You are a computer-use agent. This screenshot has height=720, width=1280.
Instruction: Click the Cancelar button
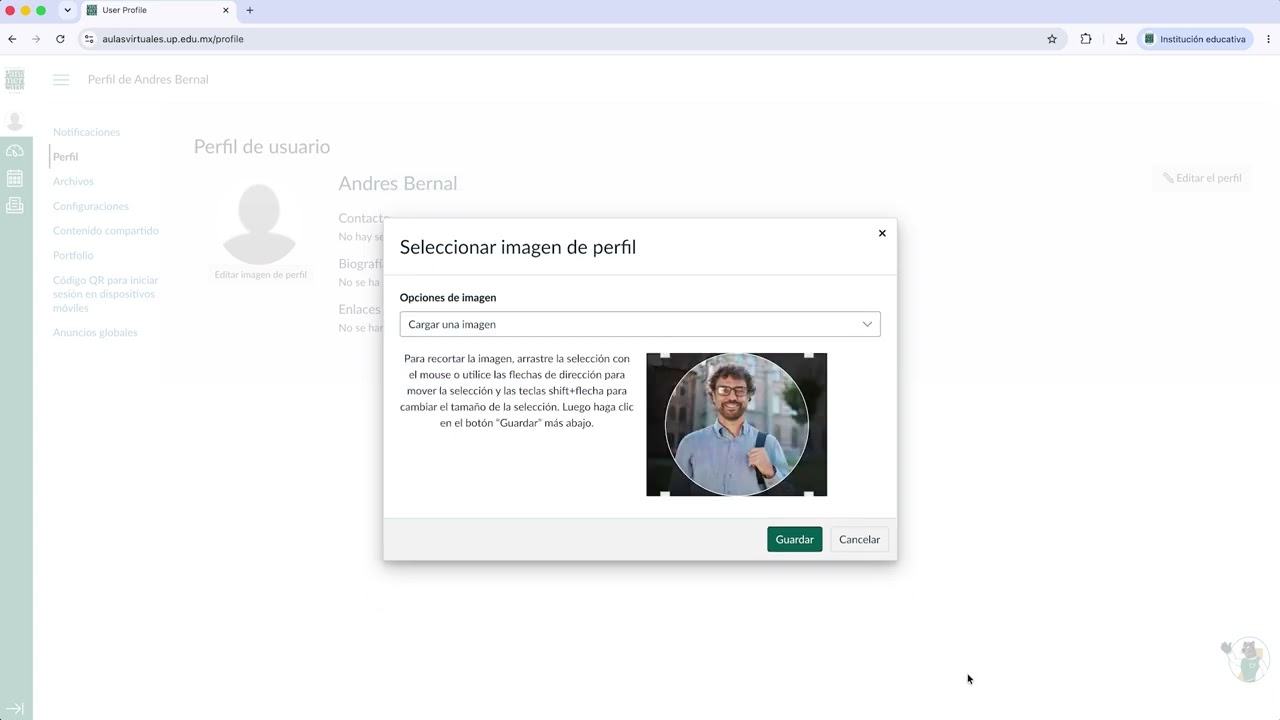(x=859, y=539)
